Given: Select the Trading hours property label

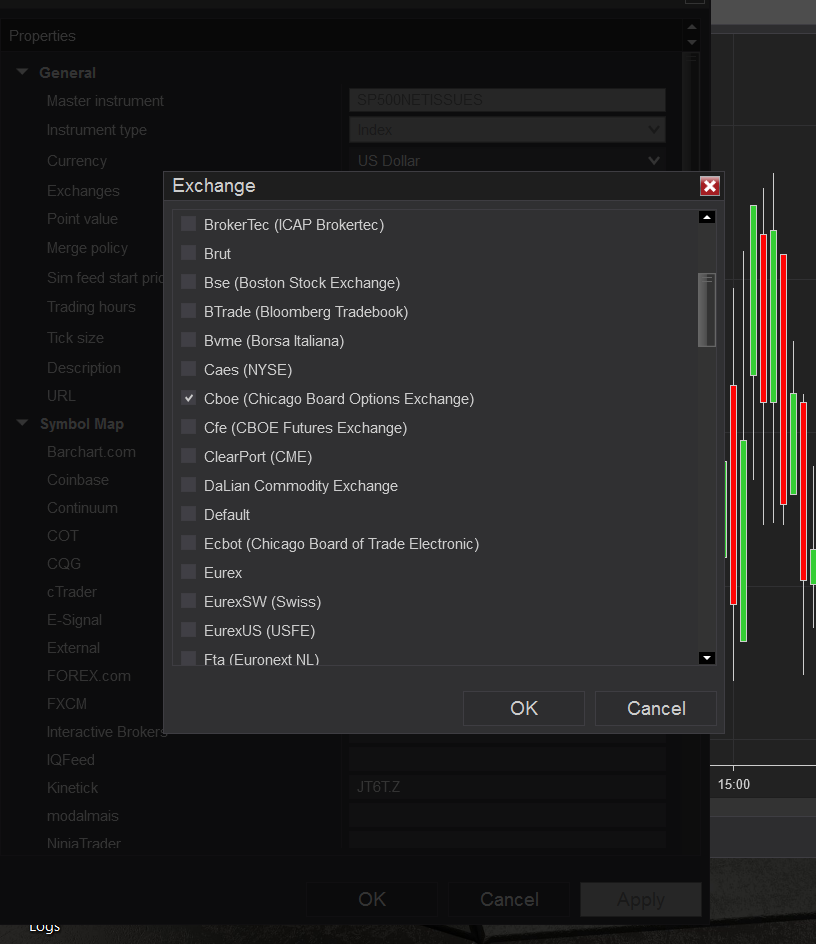Looking at the screenshot, I should pos(91,307).
